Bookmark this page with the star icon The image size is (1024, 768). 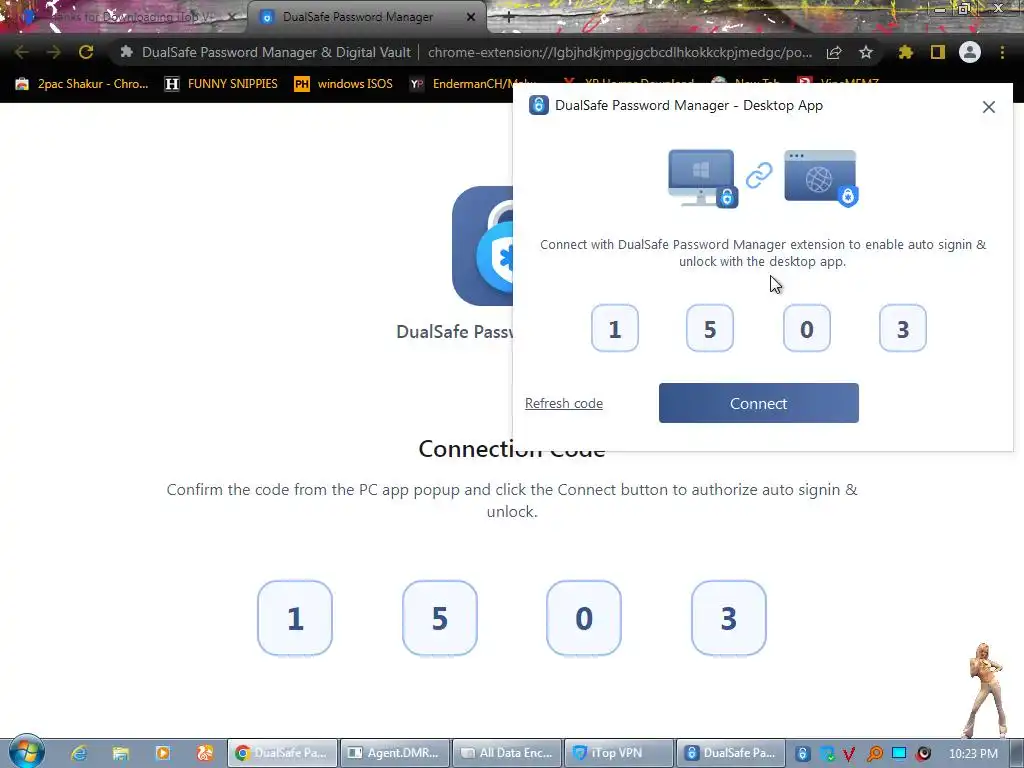[x=866, y=52]
